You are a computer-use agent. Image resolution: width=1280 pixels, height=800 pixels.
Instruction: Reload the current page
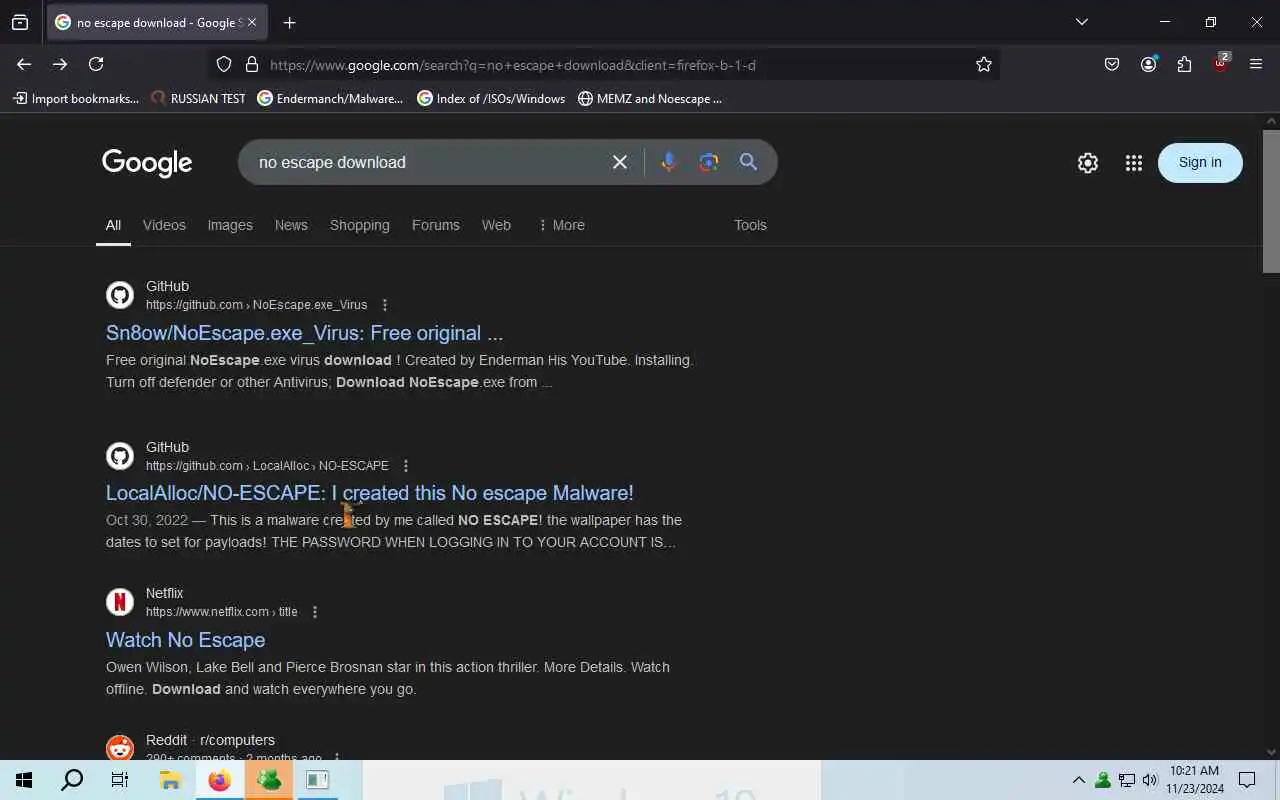click(x=96, y=64)
